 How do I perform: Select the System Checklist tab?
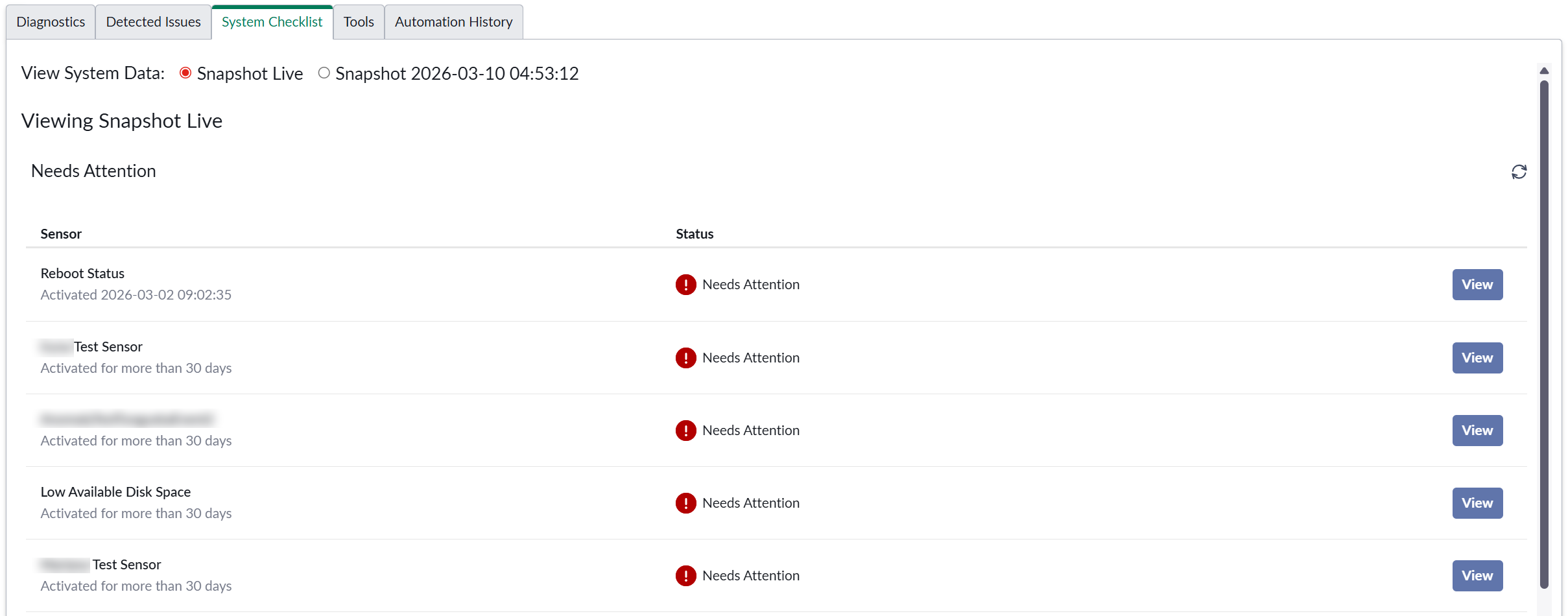pyautogui.click(x=272, y=22)
